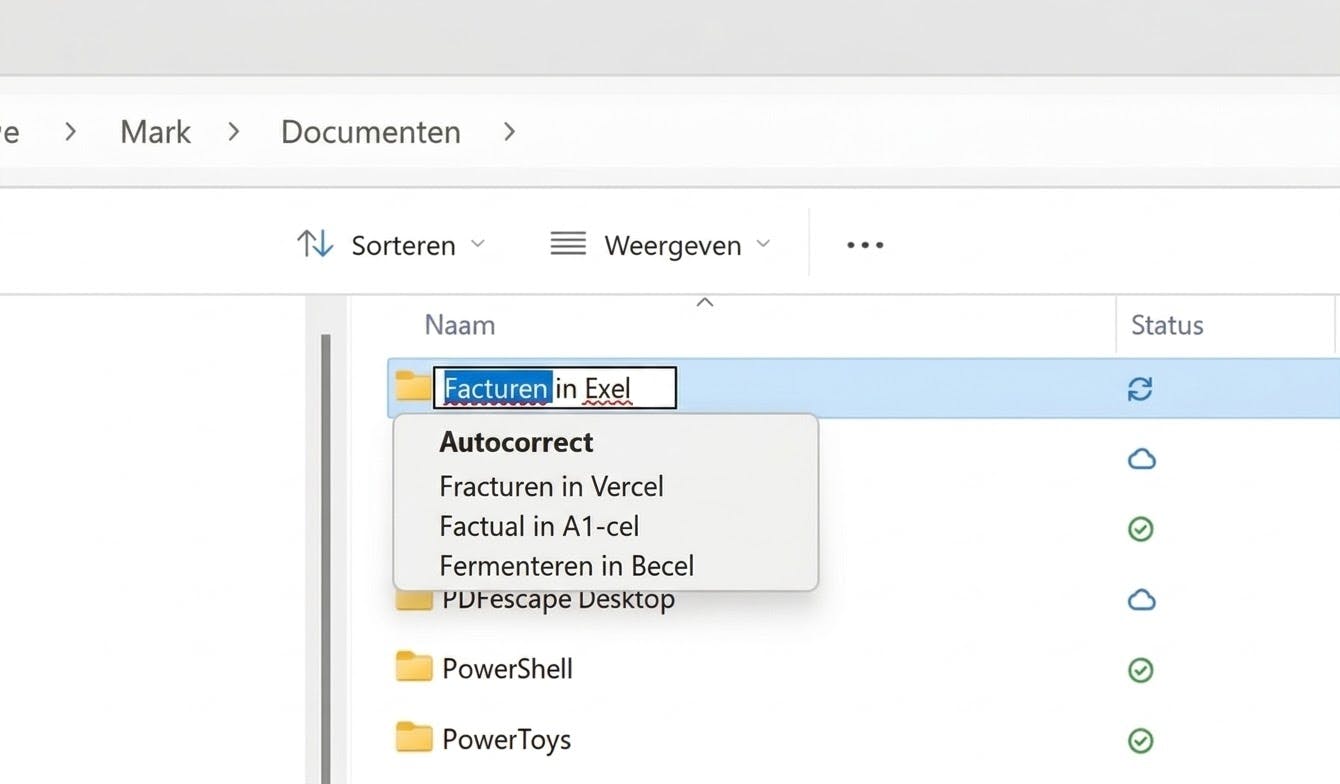Click the PowerToys folder icon
This screenshot has width=1340, height=784.
point(413,739)
